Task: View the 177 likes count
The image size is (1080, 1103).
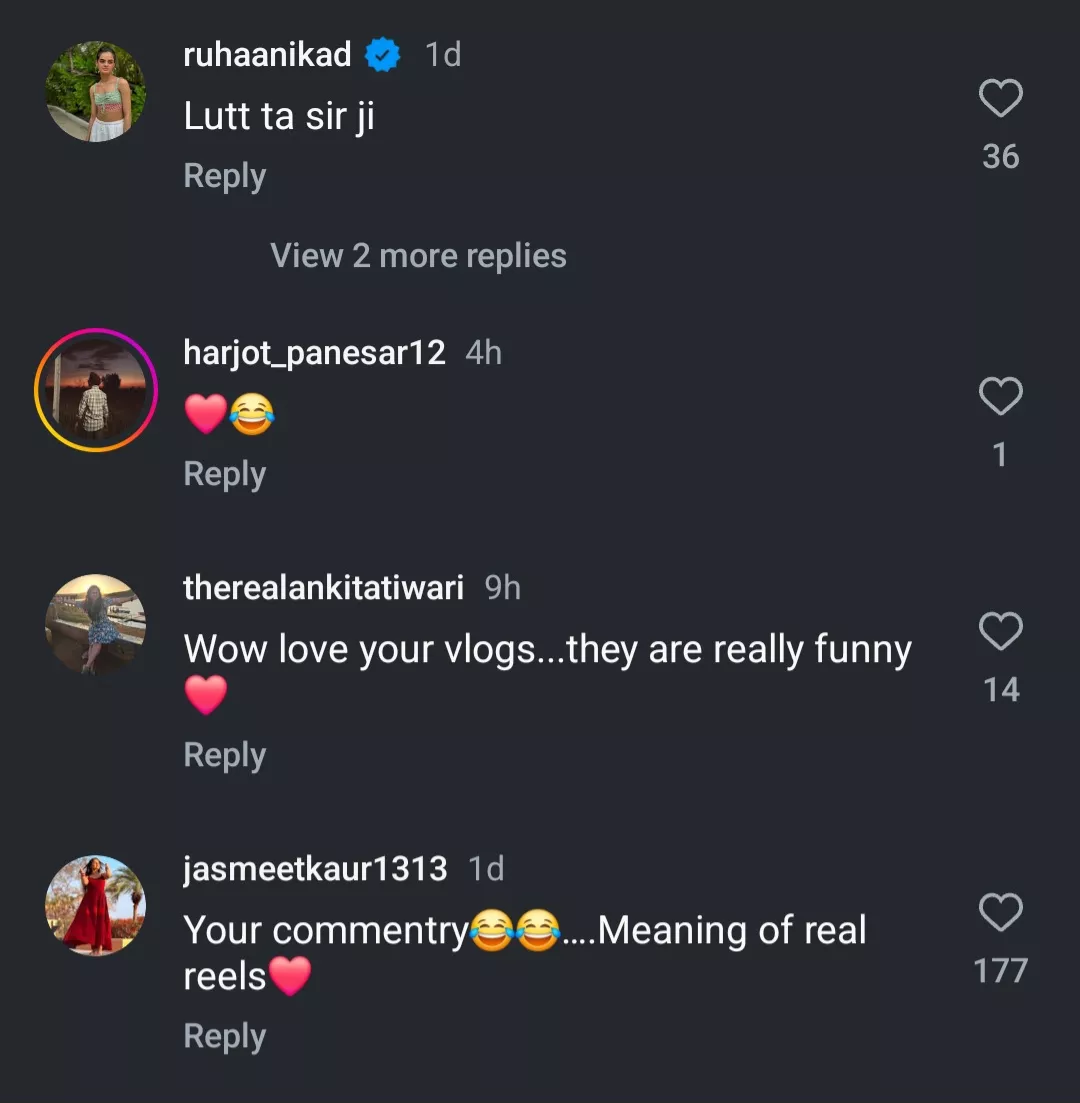Action: (x=1000, y=970)
